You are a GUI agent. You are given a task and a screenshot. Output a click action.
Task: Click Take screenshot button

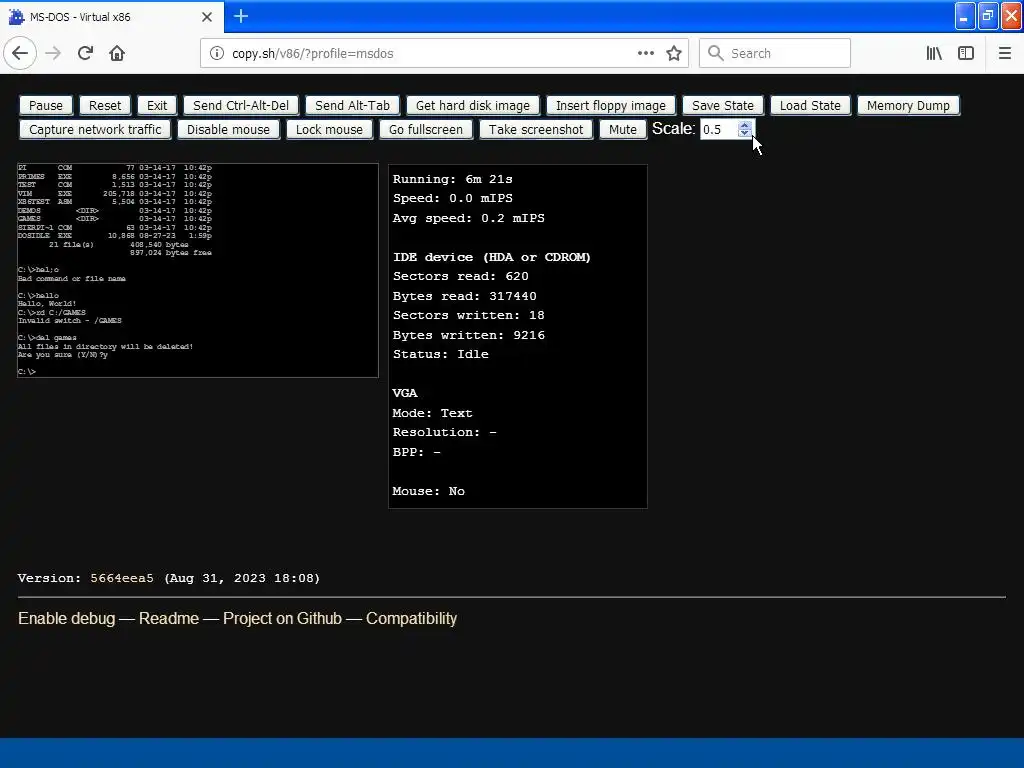pyautogui.click(x=536, y=130)
